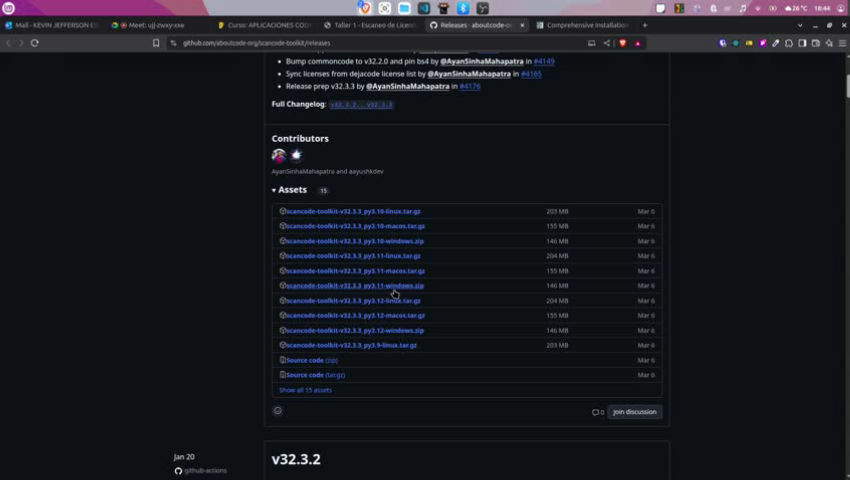Click the 18:44 clock in the panel
Screen dimensions: 850x480
pos(822,8)
